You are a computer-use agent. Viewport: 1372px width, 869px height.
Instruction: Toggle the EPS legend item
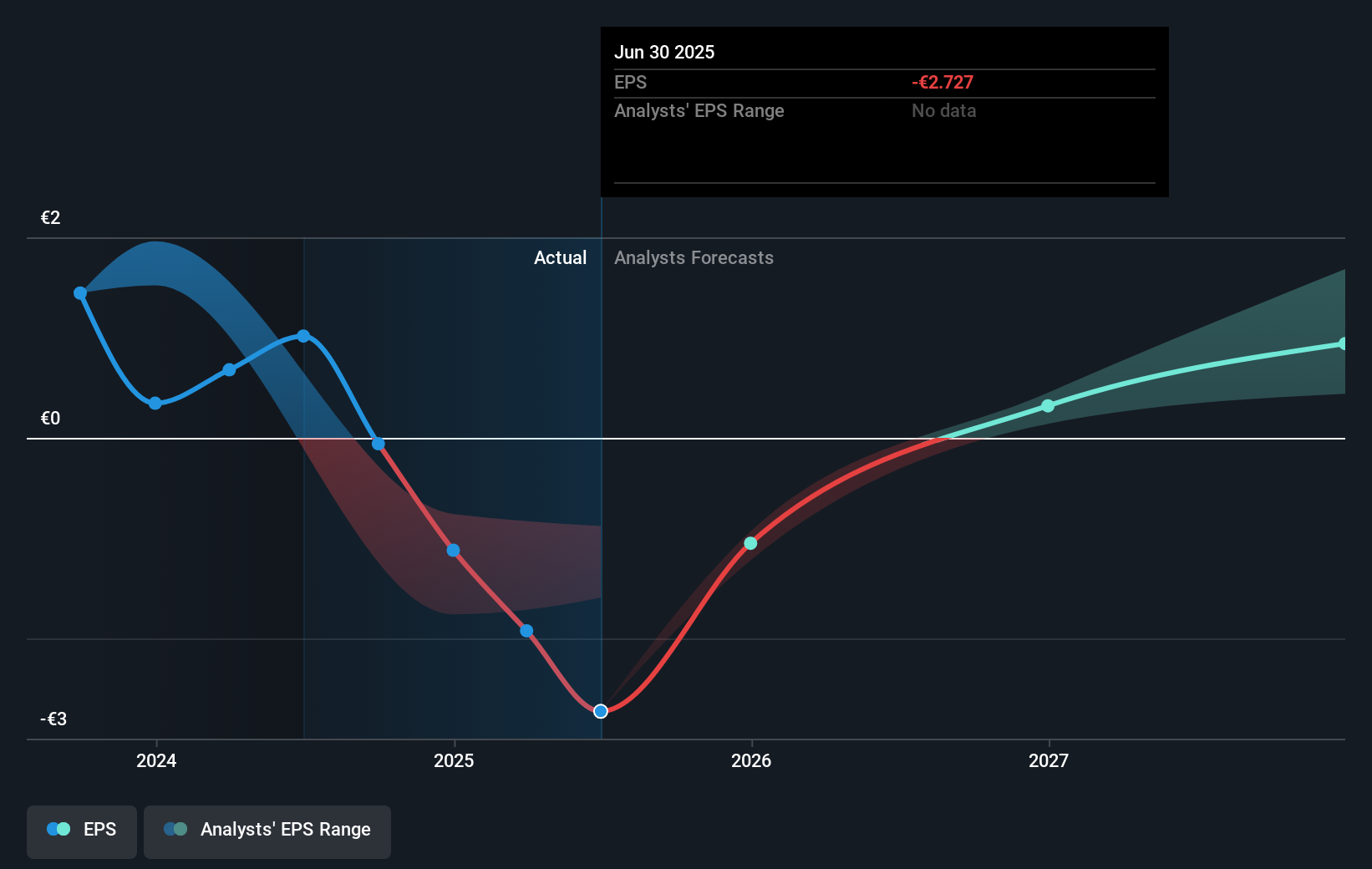tap(81, 831)
